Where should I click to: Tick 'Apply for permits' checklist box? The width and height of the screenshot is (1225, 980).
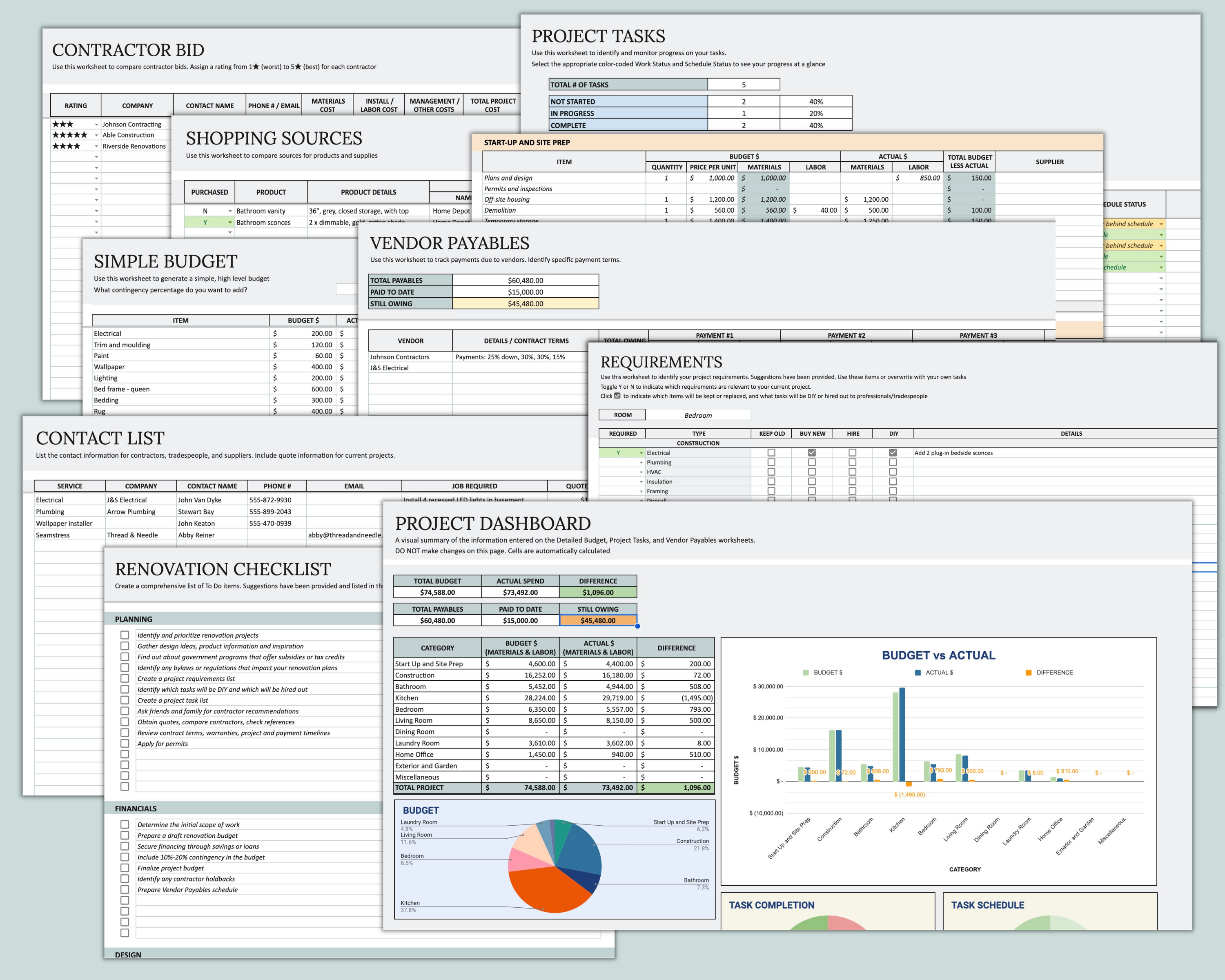125,744
